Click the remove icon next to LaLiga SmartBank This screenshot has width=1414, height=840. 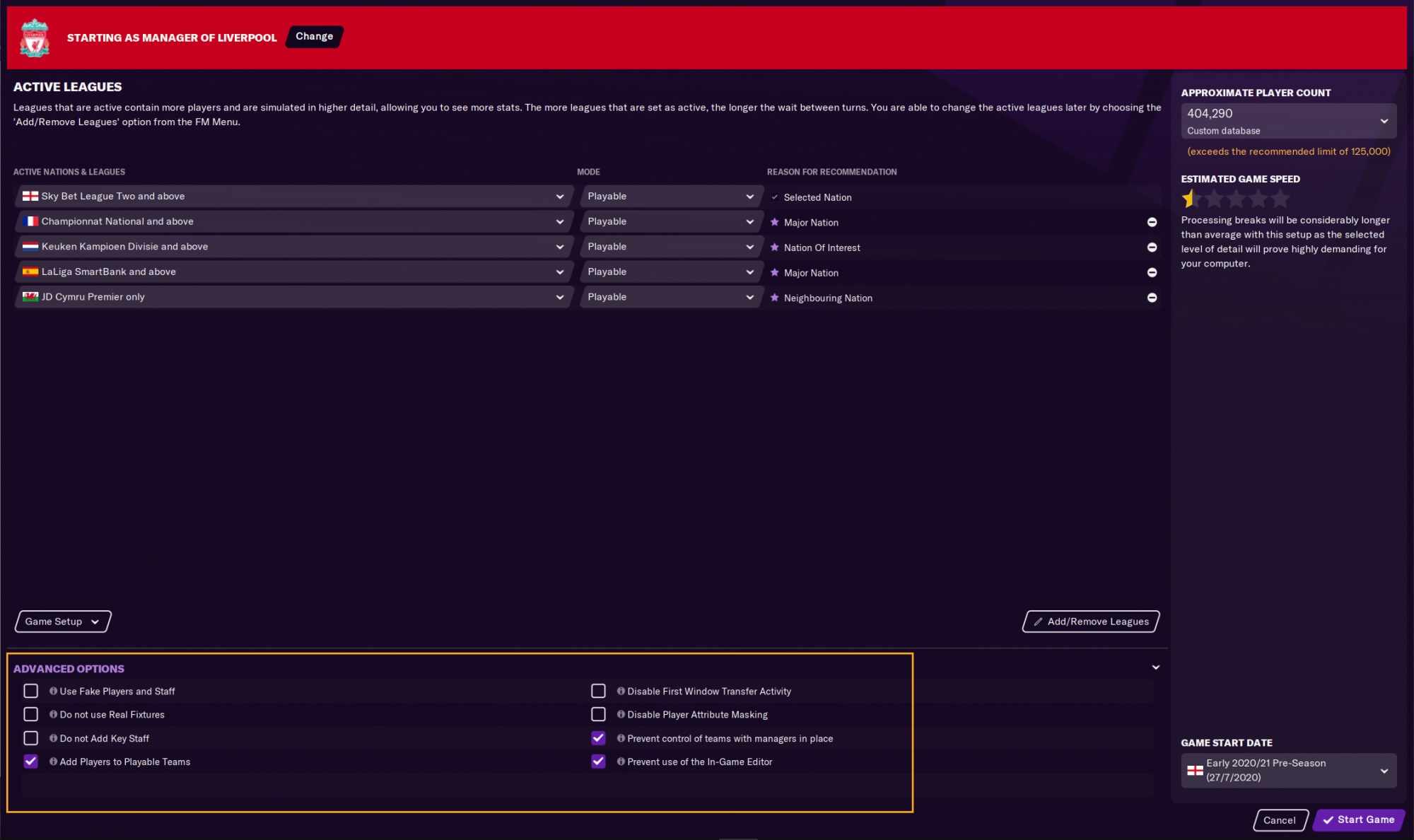pyautogui.click(x=1153, y=272)
